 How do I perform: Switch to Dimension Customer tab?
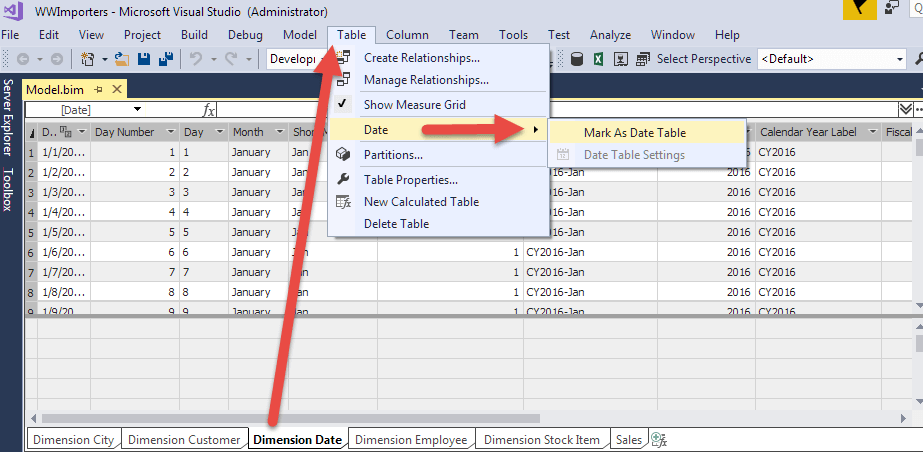[184, 440]
